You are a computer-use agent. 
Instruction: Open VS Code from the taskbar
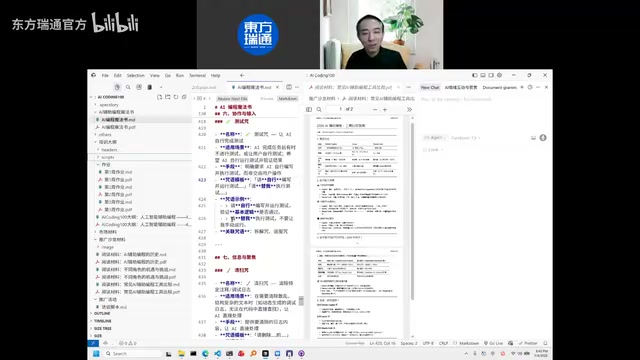pyautogui.click(x=217, y=353)
